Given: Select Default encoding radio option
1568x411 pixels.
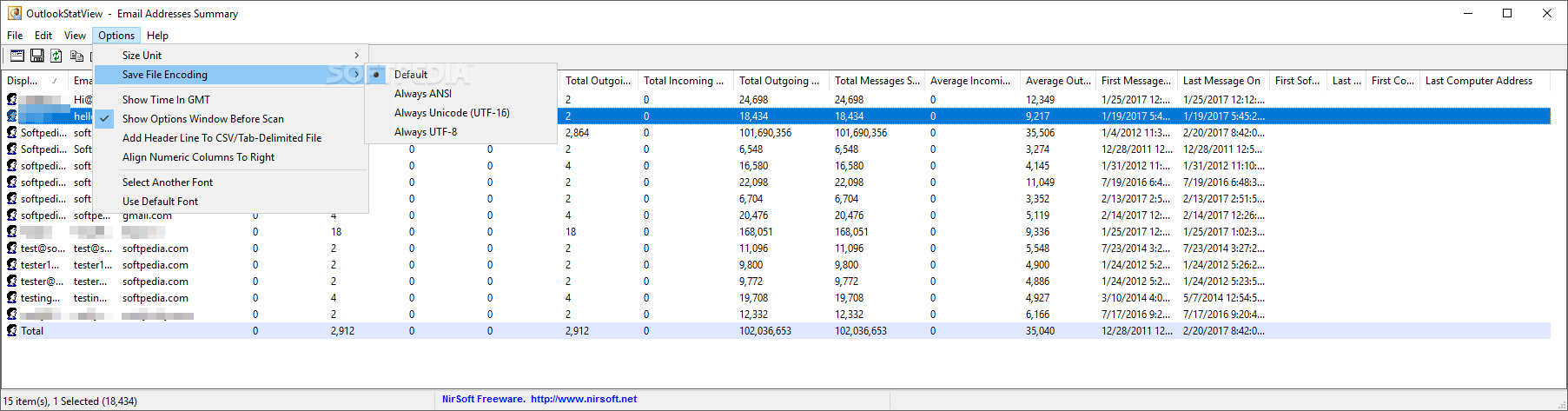Looking at the screenshot, I should point(462,75).
